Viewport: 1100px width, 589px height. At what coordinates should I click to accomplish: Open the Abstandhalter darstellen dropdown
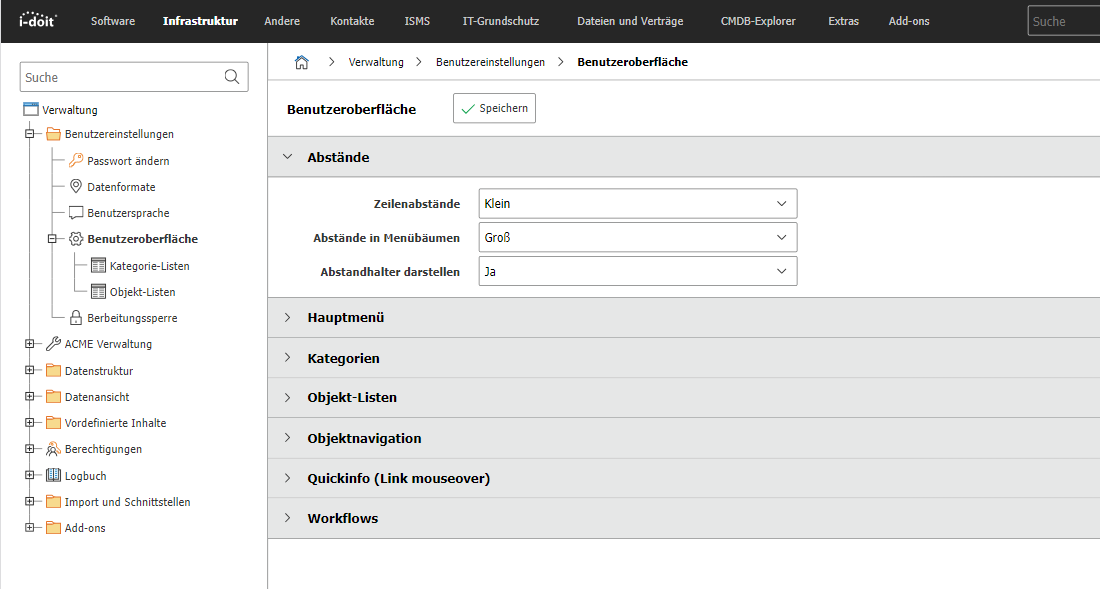click(x=638, y=271)
